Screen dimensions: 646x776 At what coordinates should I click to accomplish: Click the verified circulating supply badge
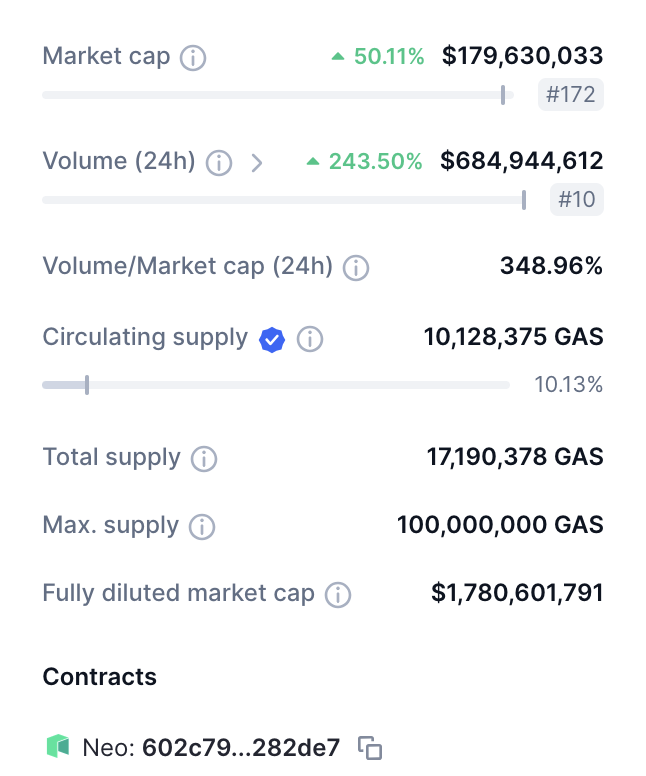point(272,340)
